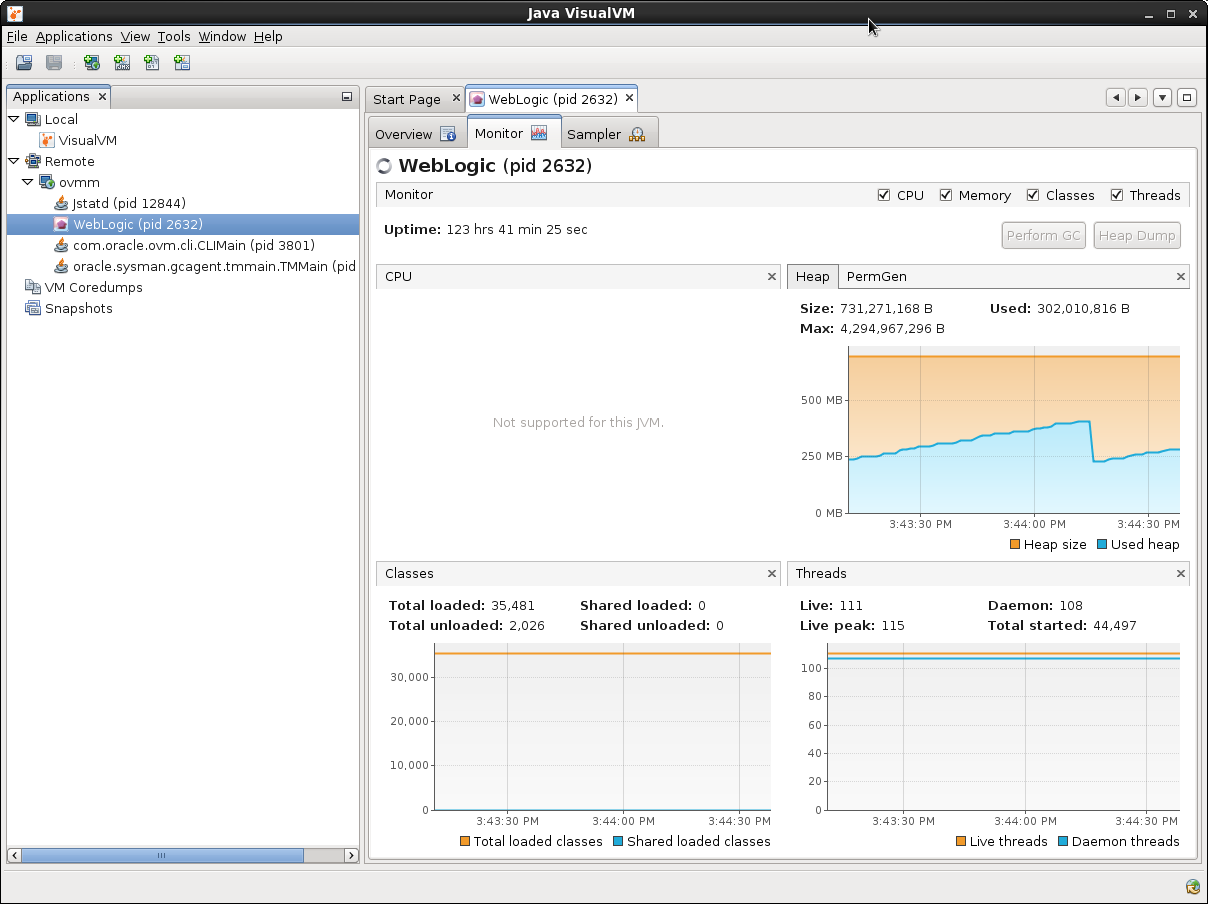
Task: Click the Load Snapshot toolbar icon
Action: point(24,63)
